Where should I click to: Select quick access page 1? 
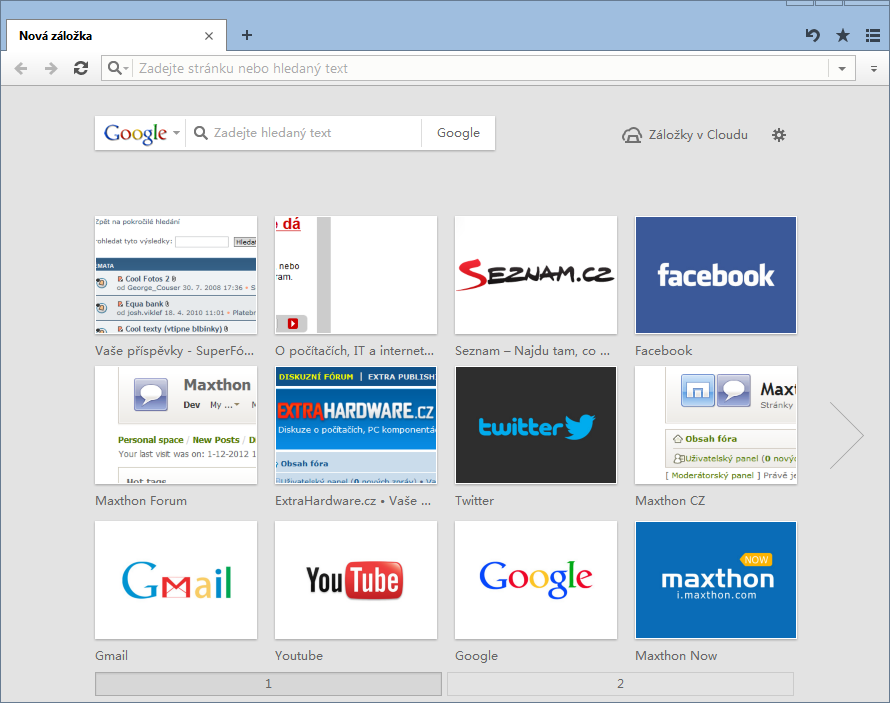(x=268, y=684)
